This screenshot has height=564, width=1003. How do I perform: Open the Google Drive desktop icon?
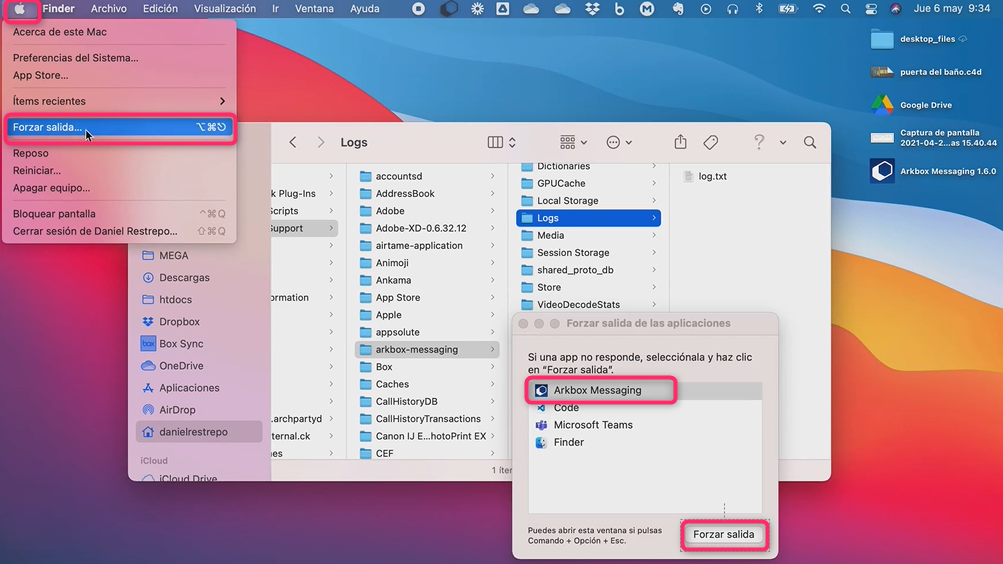[882, 105]
